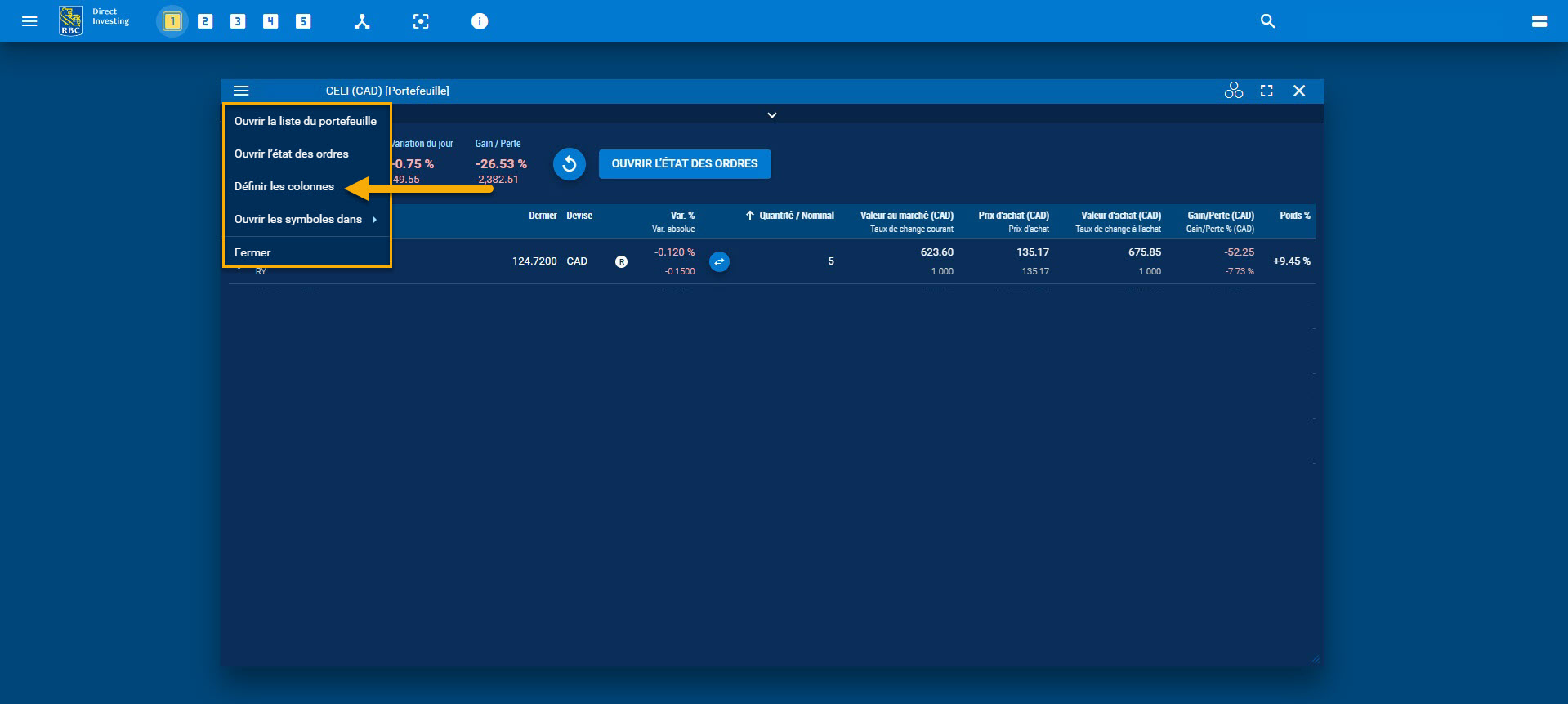Screen dimensions: 1568x704
Task: Choose 'Ouvrir la liste du portefeuille'
Action: [x=306, y=121]
